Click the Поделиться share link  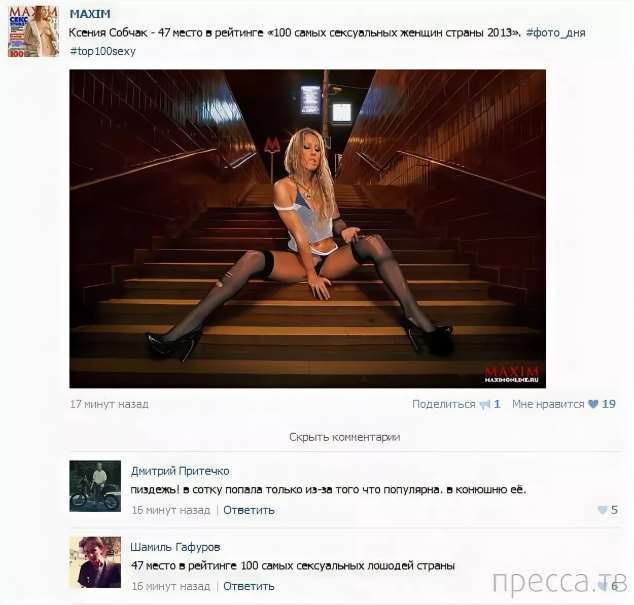pyautogui.click(x=444, y=404)
